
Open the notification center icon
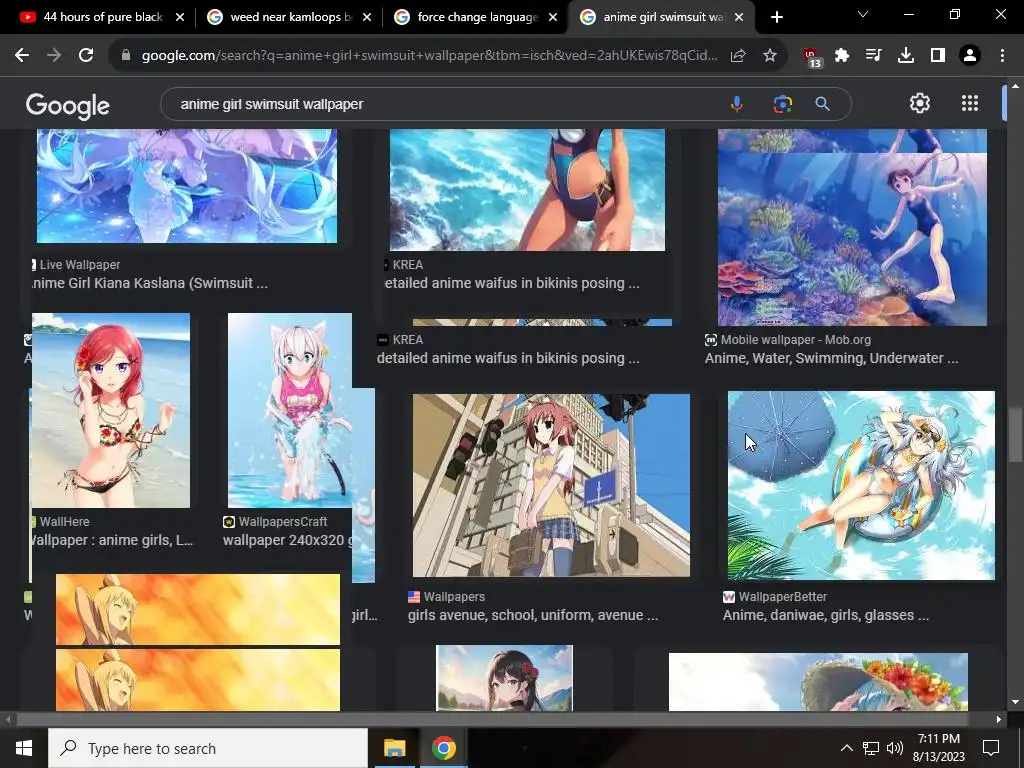(991, 748)
